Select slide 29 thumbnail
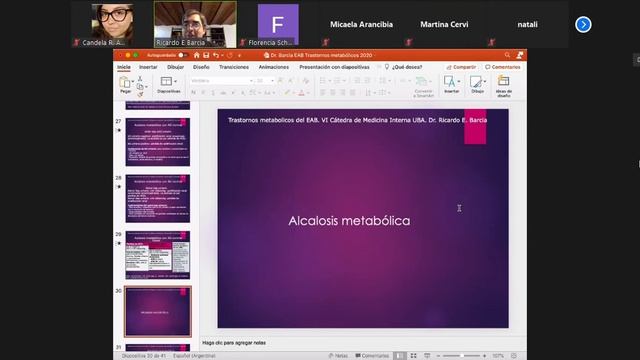This screenshot has width=640, height=360. coord(158,255)
